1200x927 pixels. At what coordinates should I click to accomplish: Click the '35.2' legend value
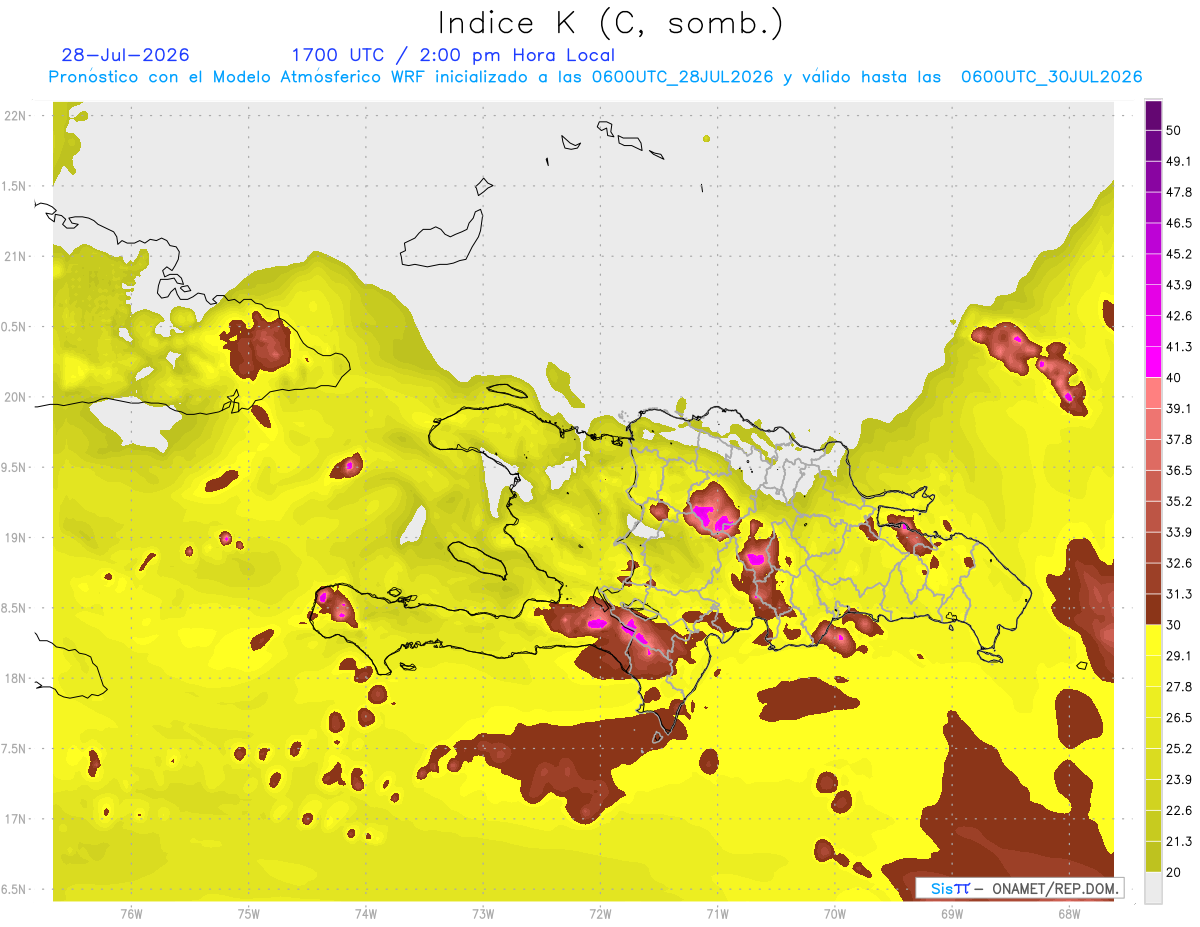click(1179, 502)
